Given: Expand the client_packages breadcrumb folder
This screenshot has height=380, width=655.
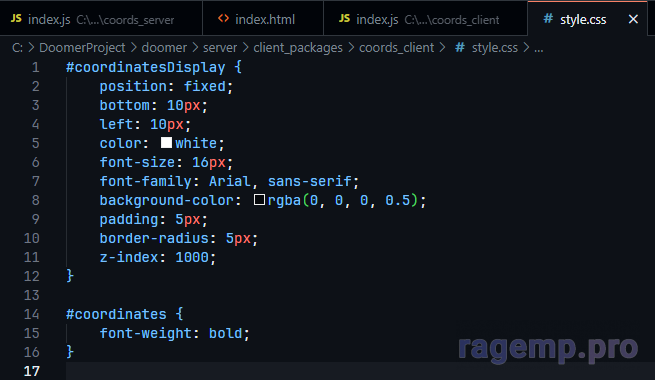Looking at the screenshot, I should [298, 48].
